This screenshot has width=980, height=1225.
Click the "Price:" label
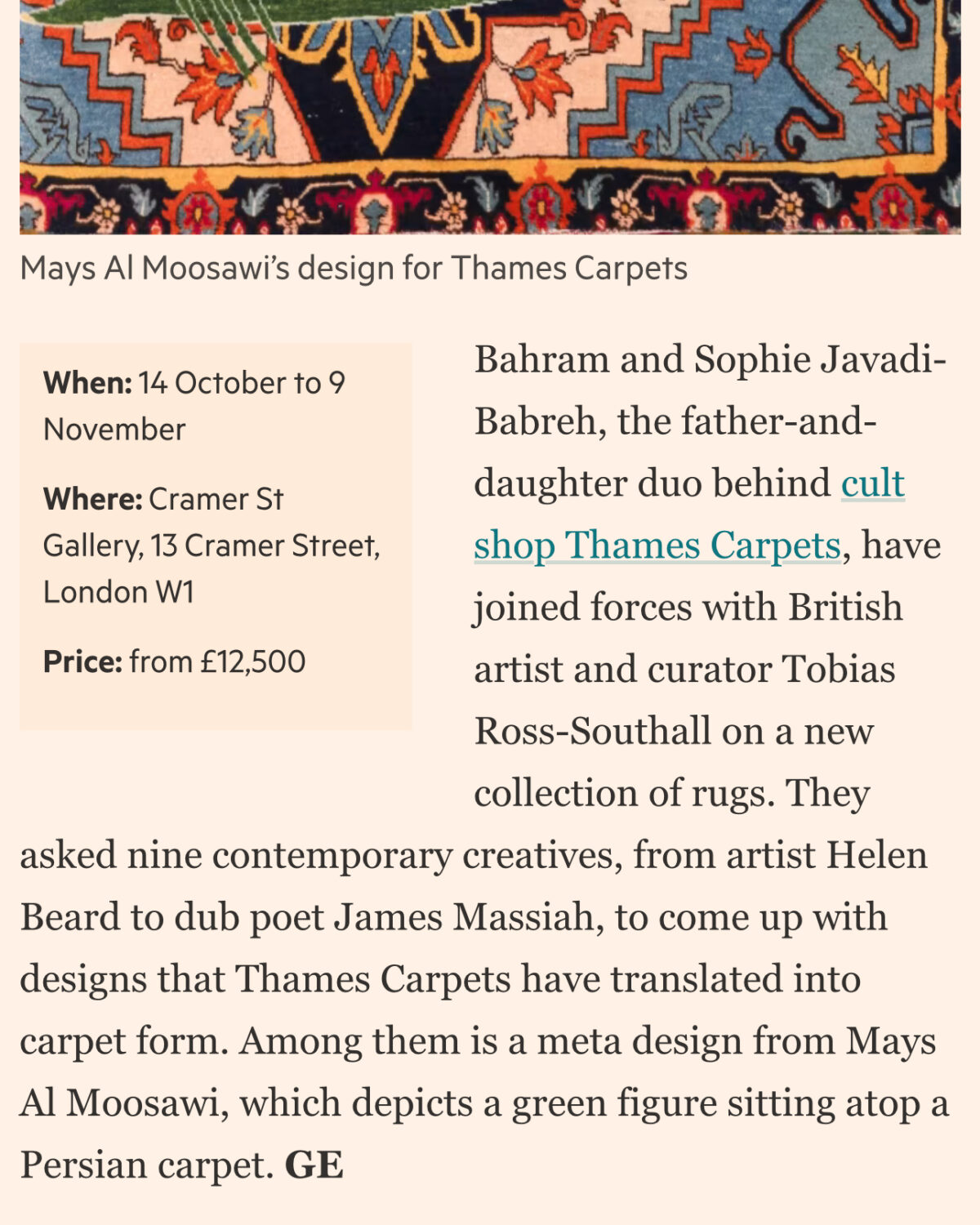coord(82,661)
